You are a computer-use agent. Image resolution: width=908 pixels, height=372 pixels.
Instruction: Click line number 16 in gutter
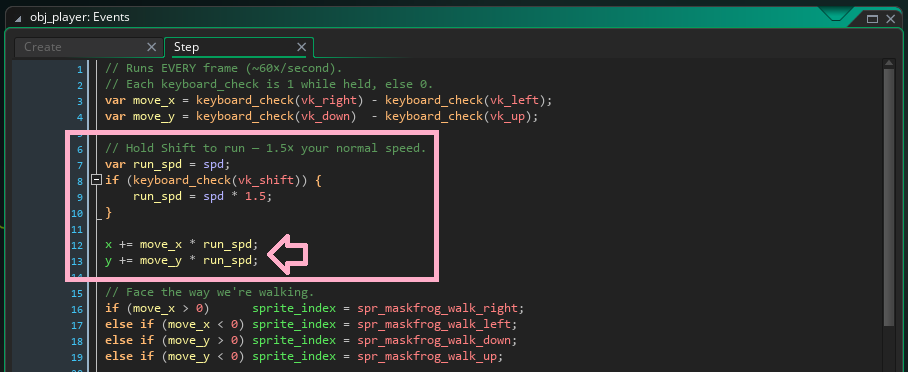pos(77,309)
